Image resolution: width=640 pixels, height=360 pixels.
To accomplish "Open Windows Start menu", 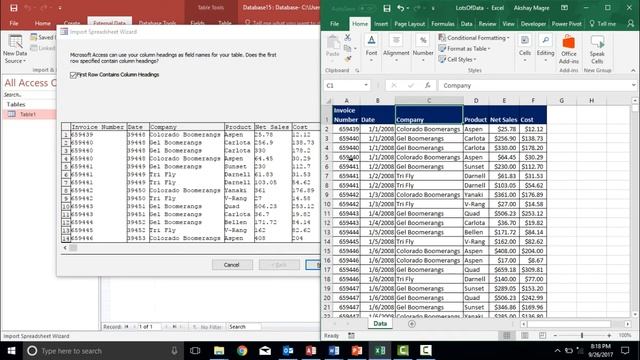I will (11, 351).
